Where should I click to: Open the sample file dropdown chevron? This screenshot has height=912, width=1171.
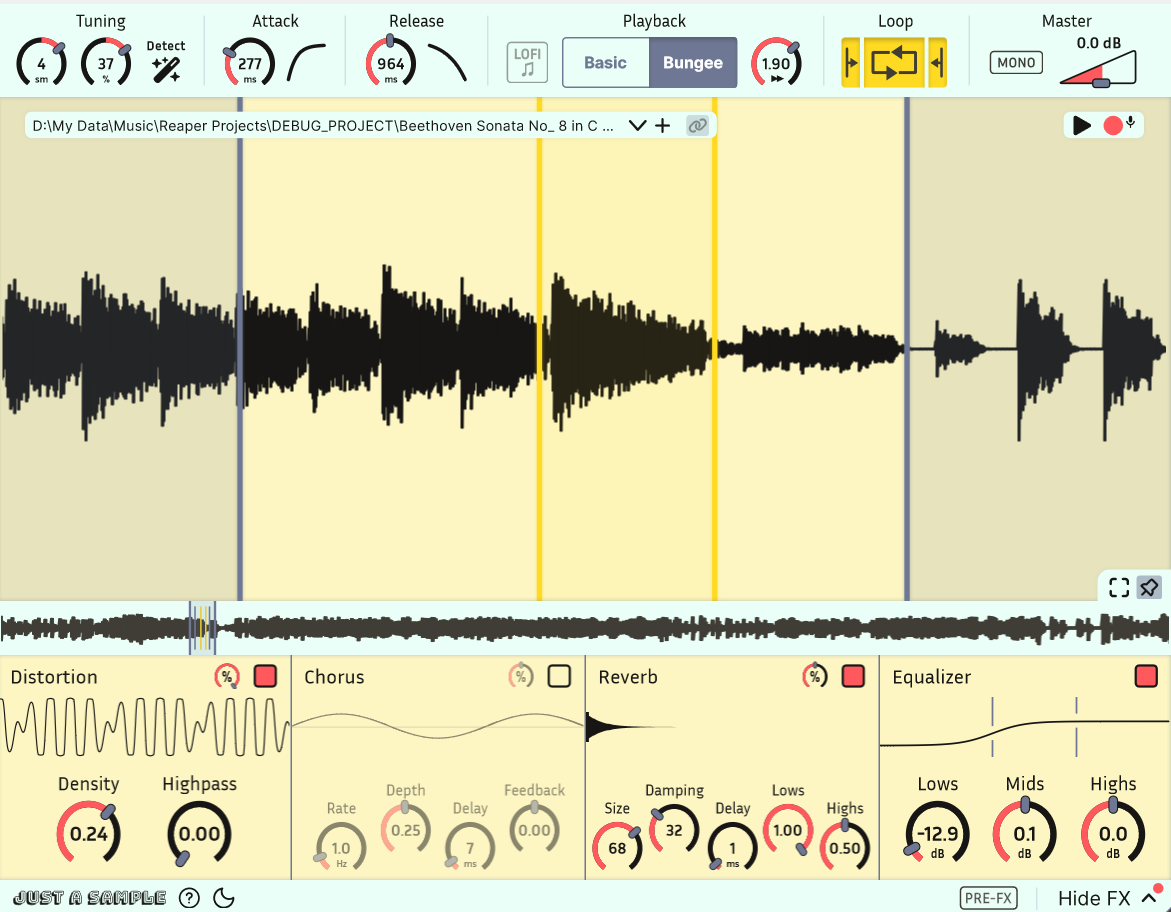pos(637,125)
